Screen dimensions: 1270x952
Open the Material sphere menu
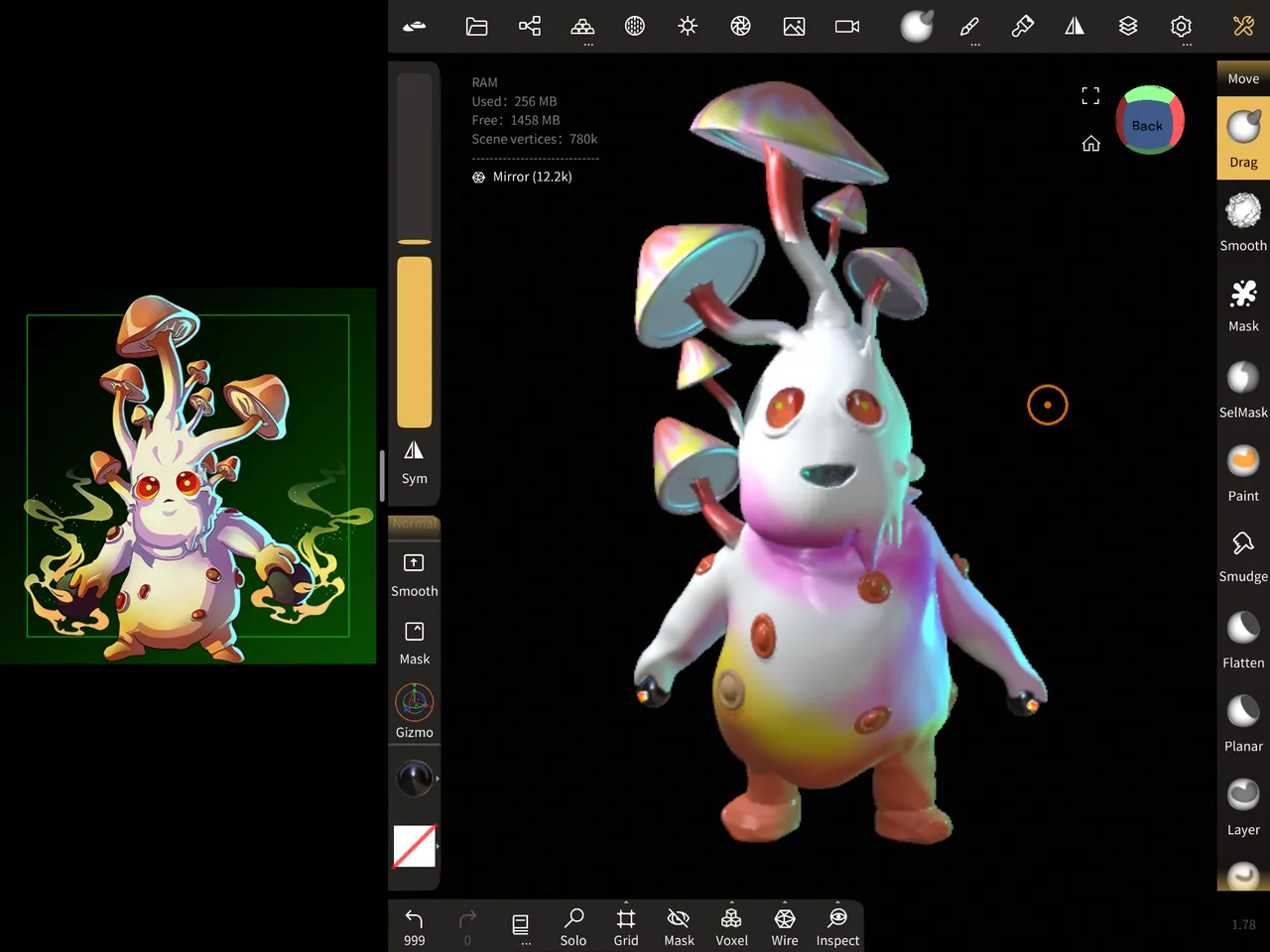click(635, 26)
